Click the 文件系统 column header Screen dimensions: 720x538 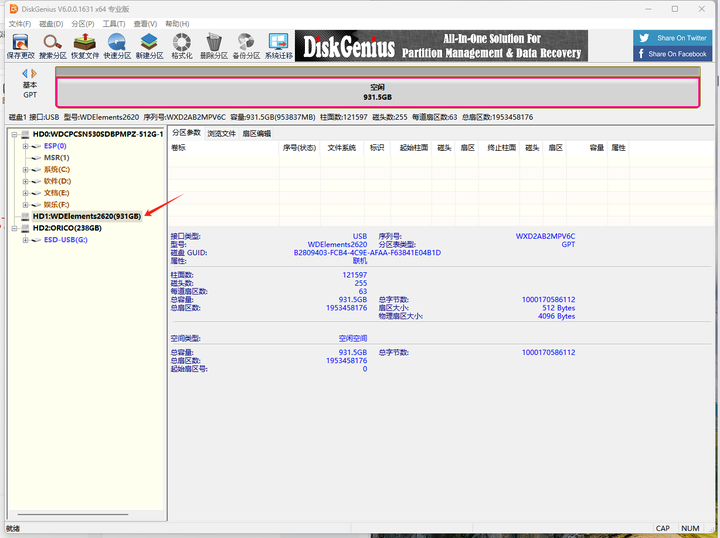(x=342, y=148)
